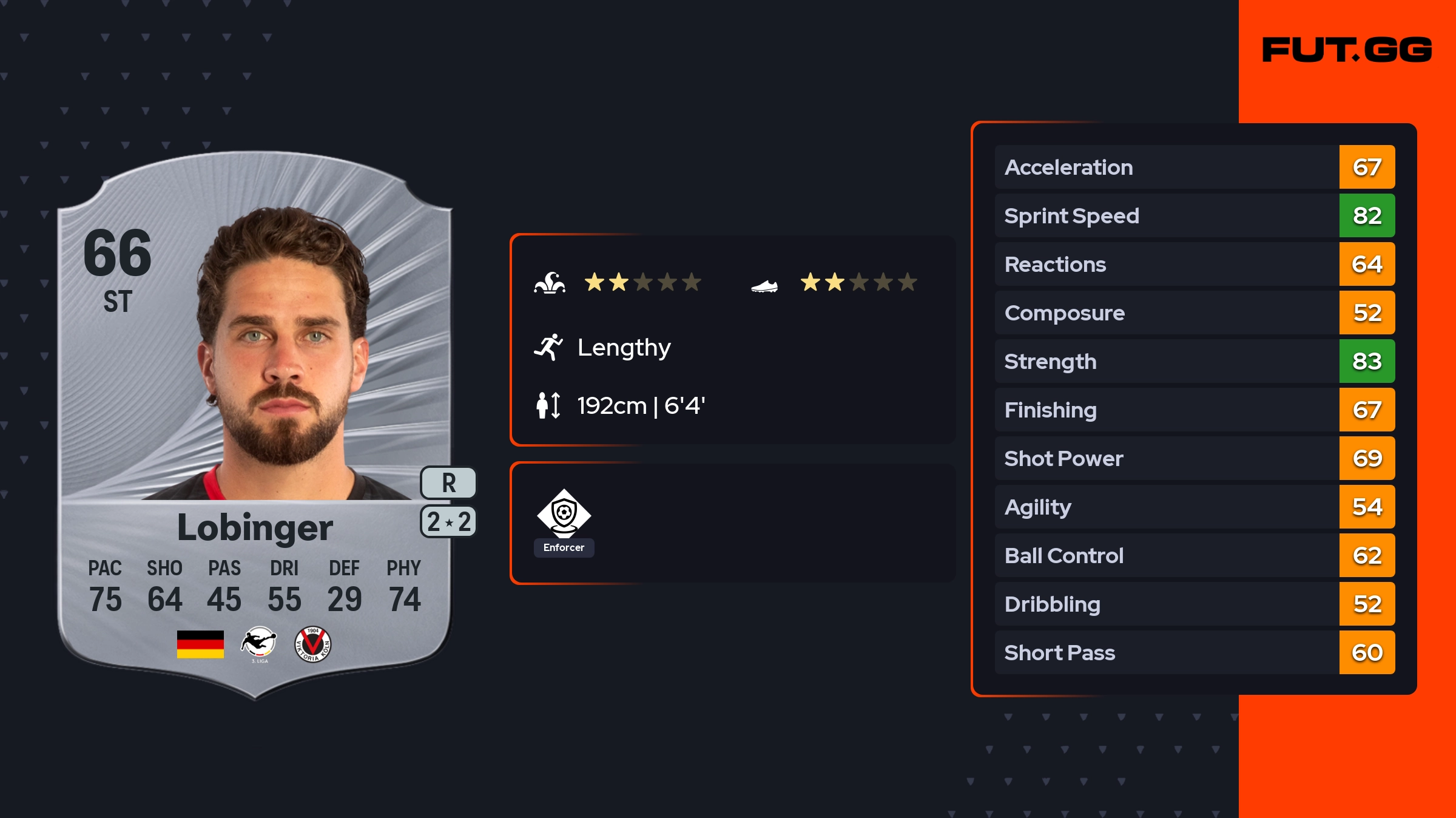Viewport: 1456px width, 818px height.
Task: Select the Short Pass stat row
Action: click(1166, 653)
